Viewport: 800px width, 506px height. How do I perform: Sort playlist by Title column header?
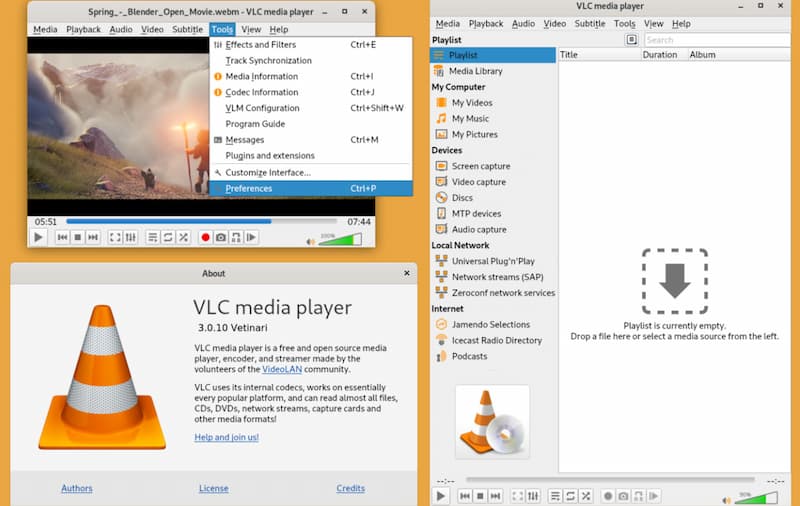click(x=599, y=55)
